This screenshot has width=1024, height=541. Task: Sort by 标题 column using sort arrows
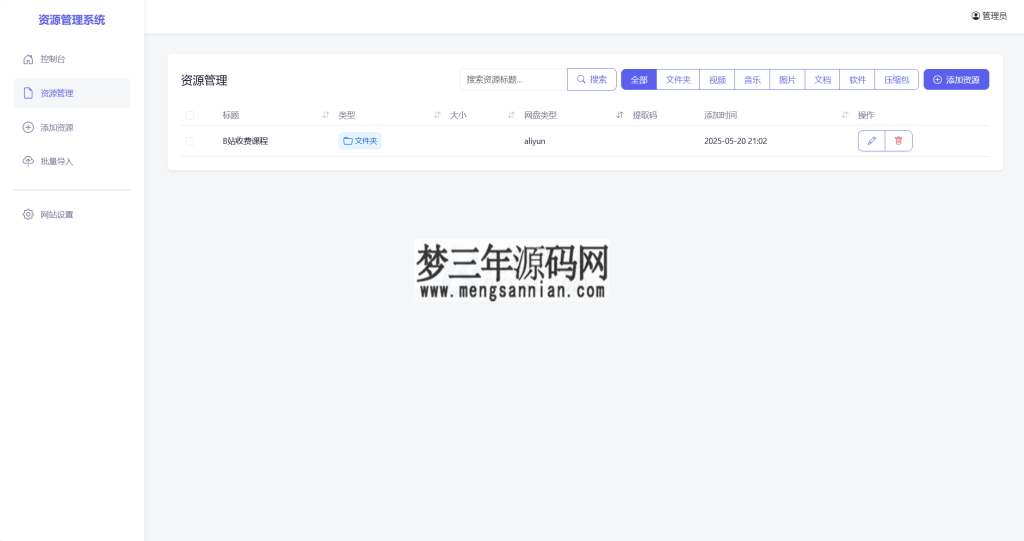pos(325,115)
